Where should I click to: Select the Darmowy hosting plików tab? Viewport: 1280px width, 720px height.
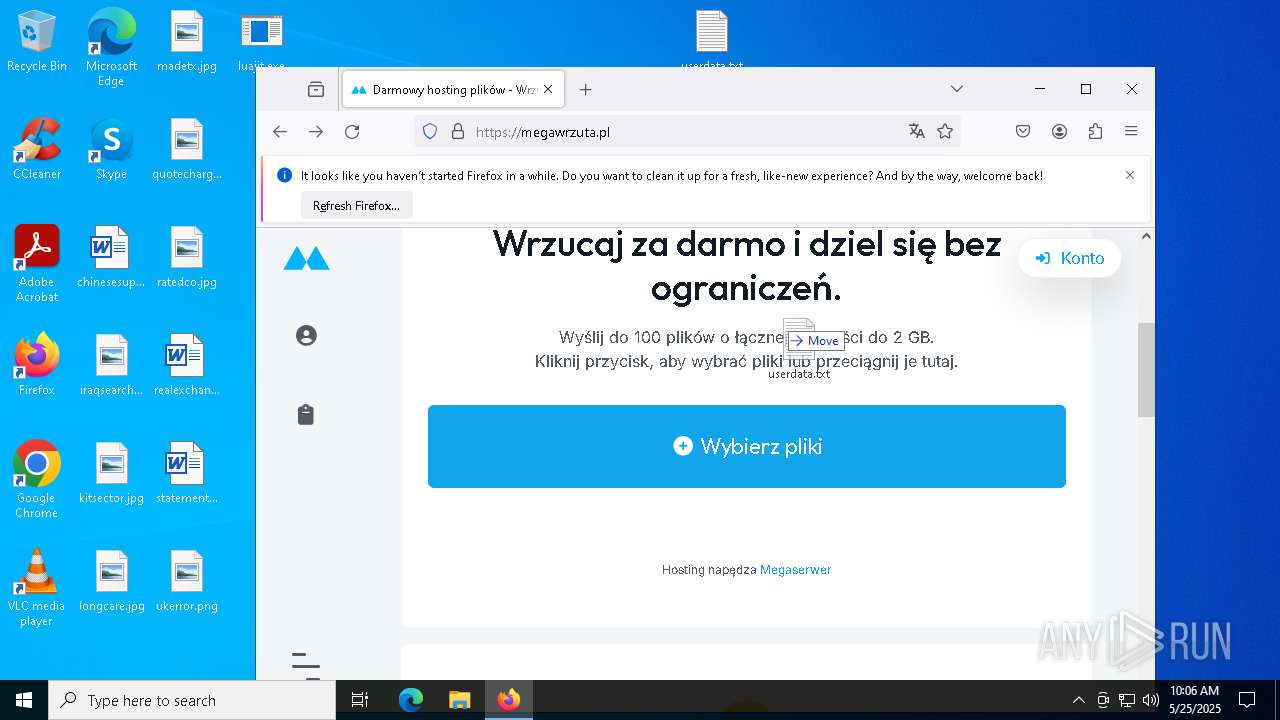[x=453, y=89]
